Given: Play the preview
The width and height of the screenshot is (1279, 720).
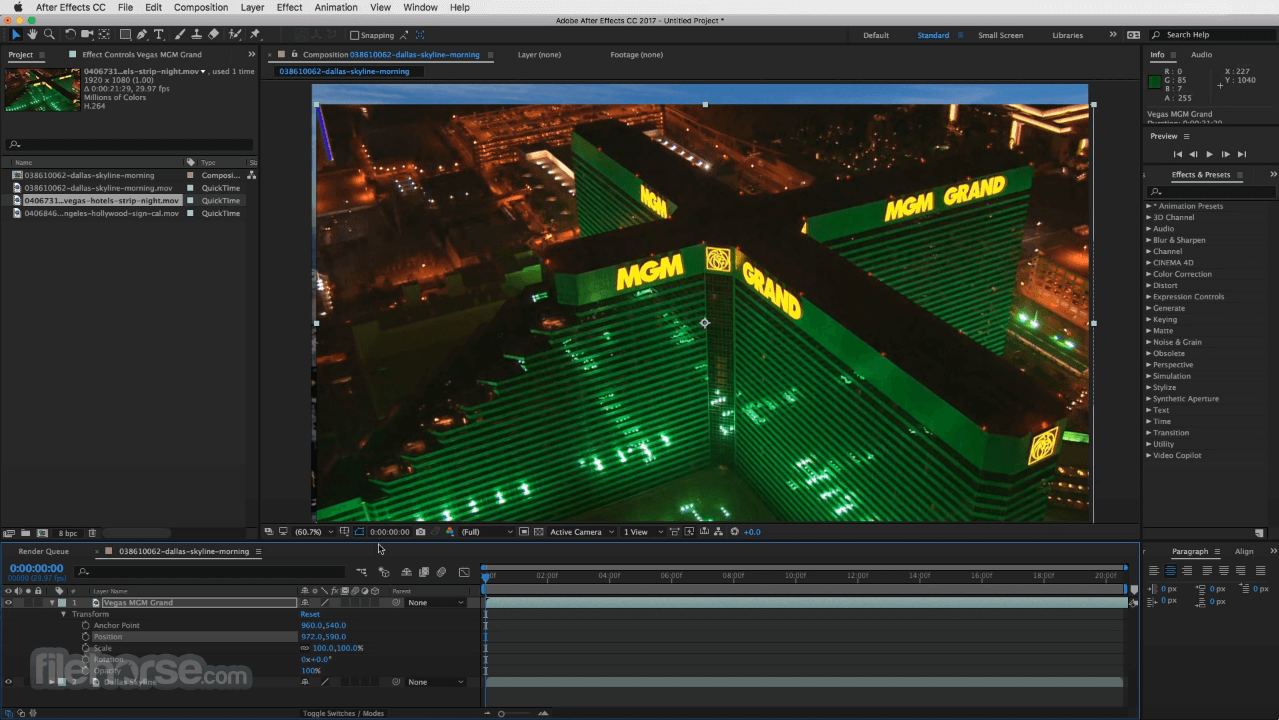Looking at the screenshot, I should (1209, 154).
